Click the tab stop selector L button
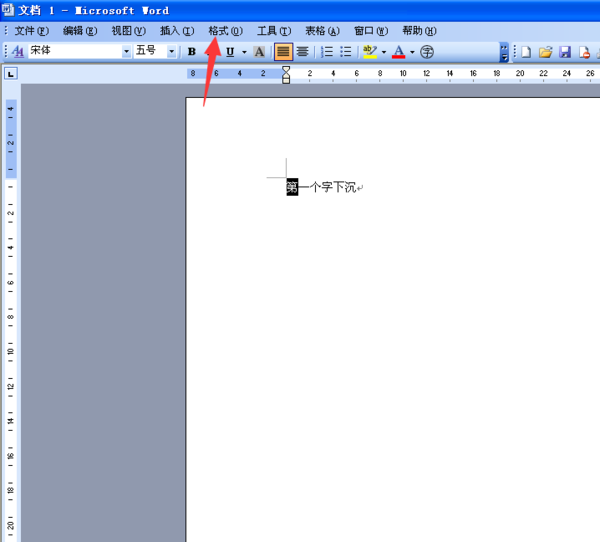The image size is (600, 542). point(11,73)
